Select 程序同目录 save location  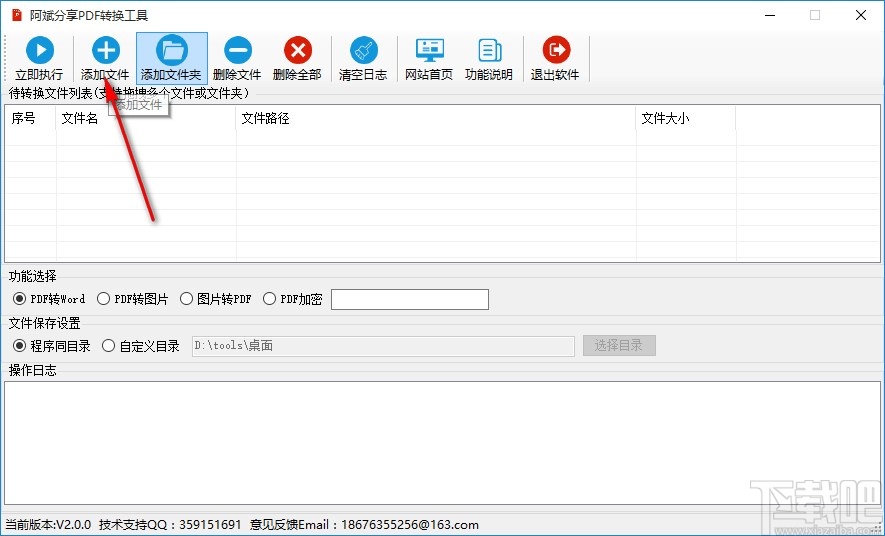point(52,346)
